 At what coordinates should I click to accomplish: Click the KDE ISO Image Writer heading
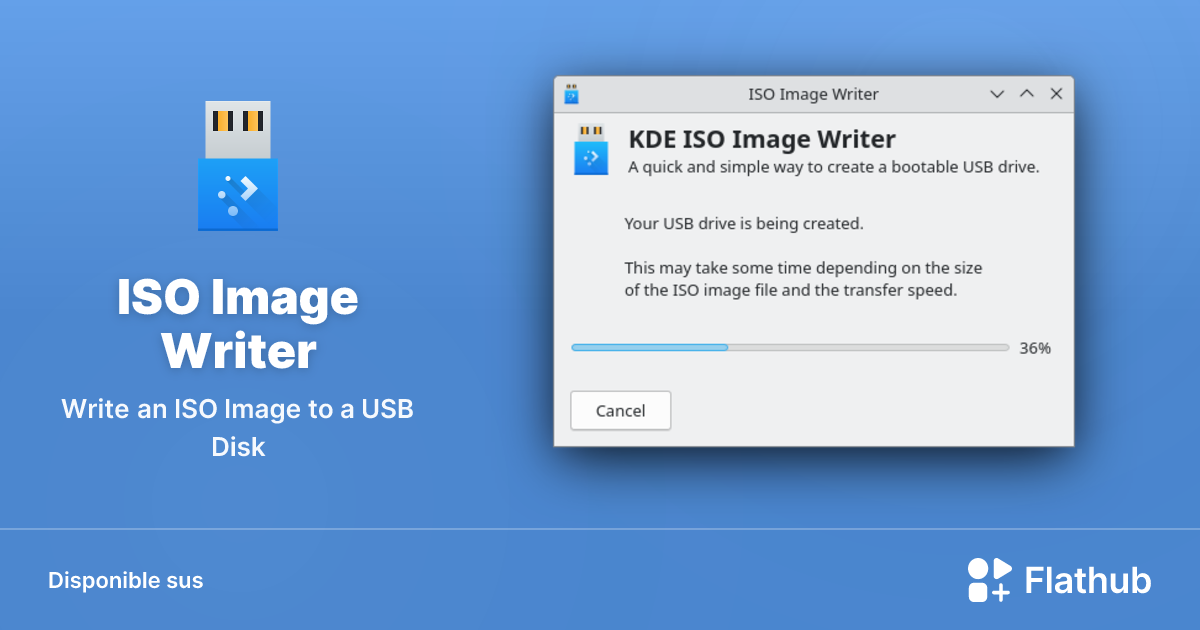click(x=762, y=139)
